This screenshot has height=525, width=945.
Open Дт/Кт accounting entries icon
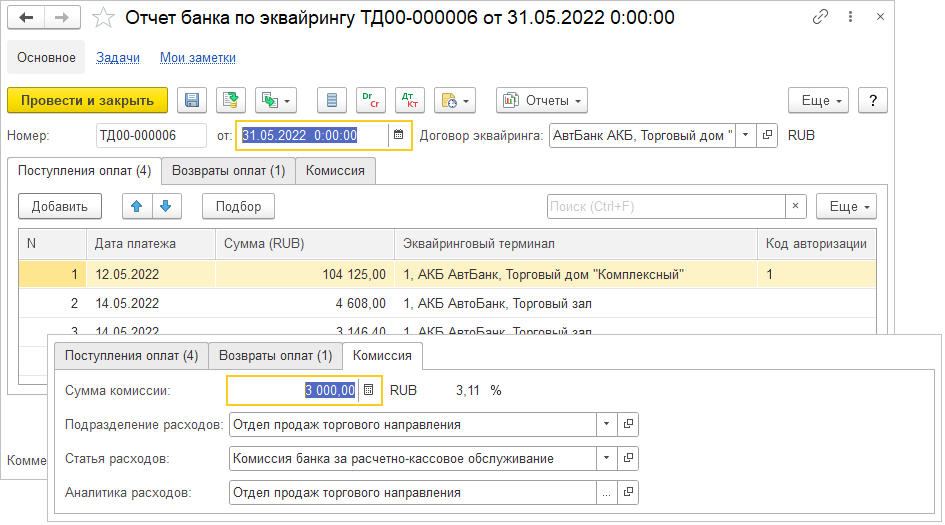(x=410, y=101)
